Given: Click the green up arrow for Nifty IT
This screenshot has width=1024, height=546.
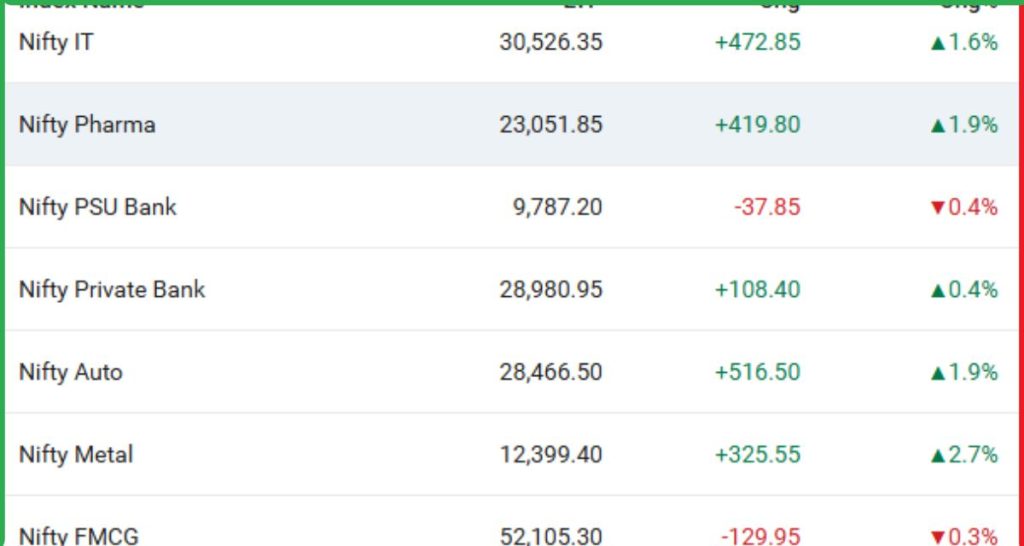Looking at the screenshot, I should click(938, 43).
